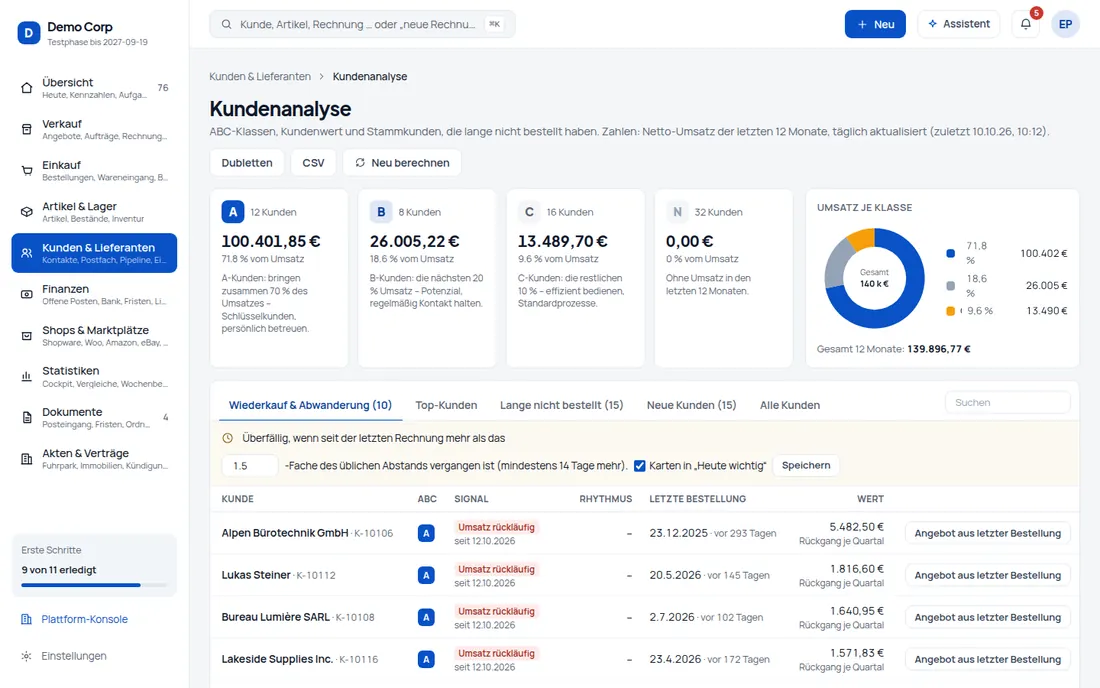Image resolution: width=1100 pixels, height=688 pixels.
Task: Click the global search field
Action: point(362,25)
